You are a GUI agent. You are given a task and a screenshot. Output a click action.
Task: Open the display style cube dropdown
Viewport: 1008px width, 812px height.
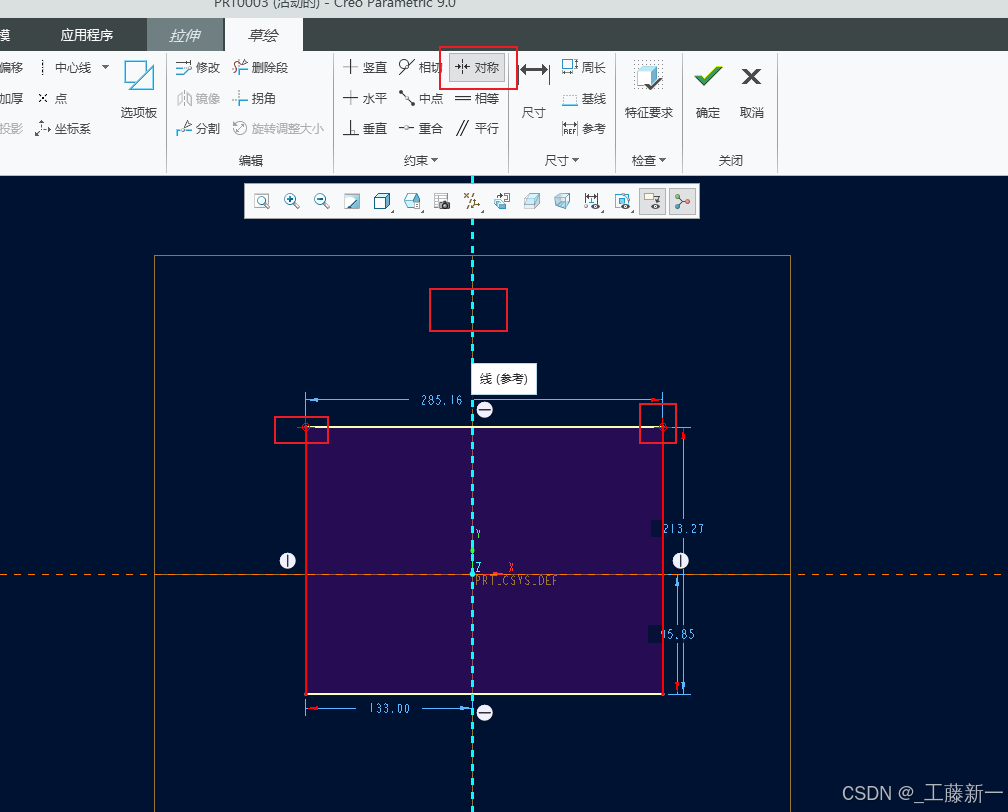(382, 201)
